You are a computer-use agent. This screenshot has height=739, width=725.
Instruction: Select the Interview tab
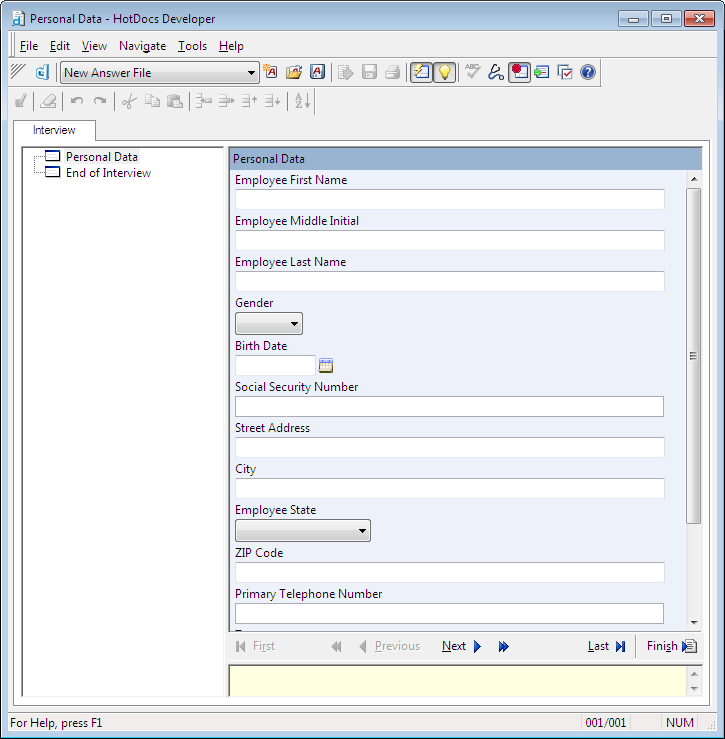point(54,130)
